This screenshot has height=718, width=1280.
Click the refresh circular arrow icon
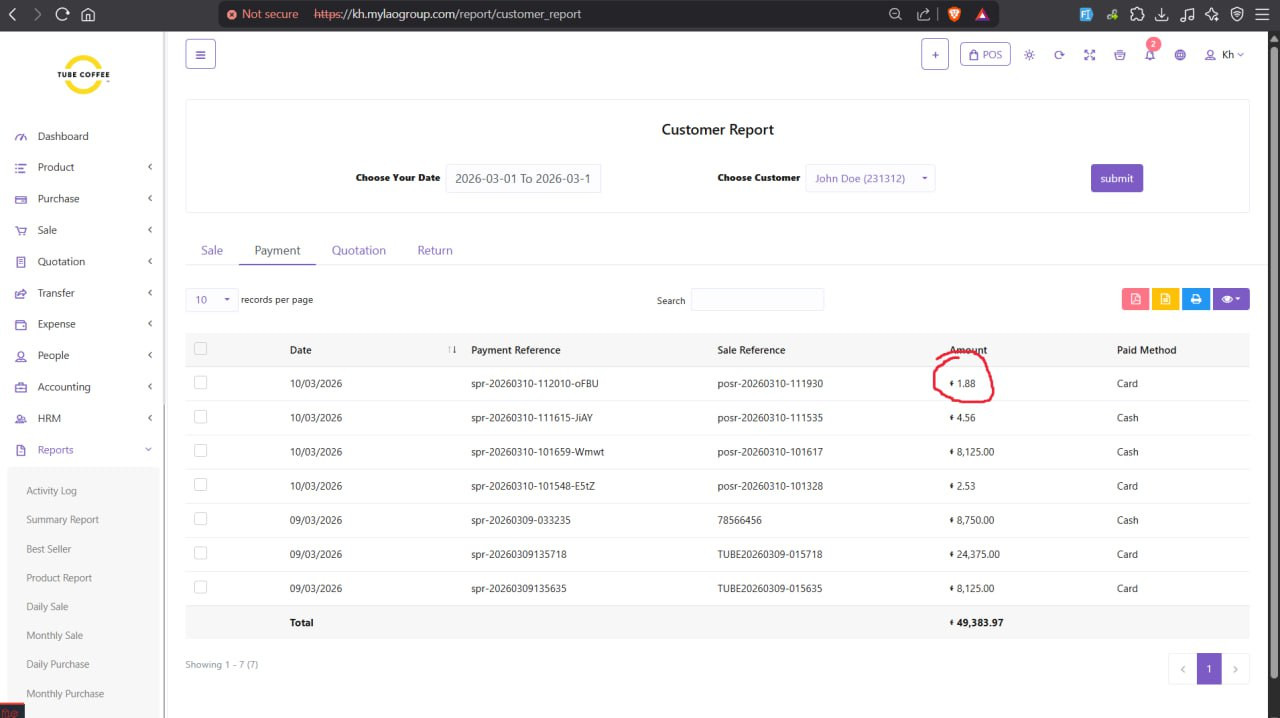pos(1059,55)
